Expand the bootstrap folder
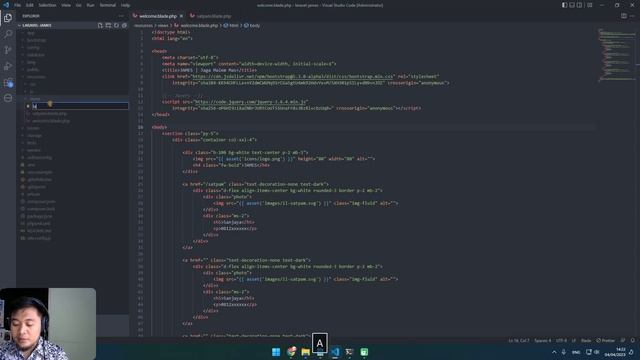This screenshot has width=640, height=360. tap(36, 40)
